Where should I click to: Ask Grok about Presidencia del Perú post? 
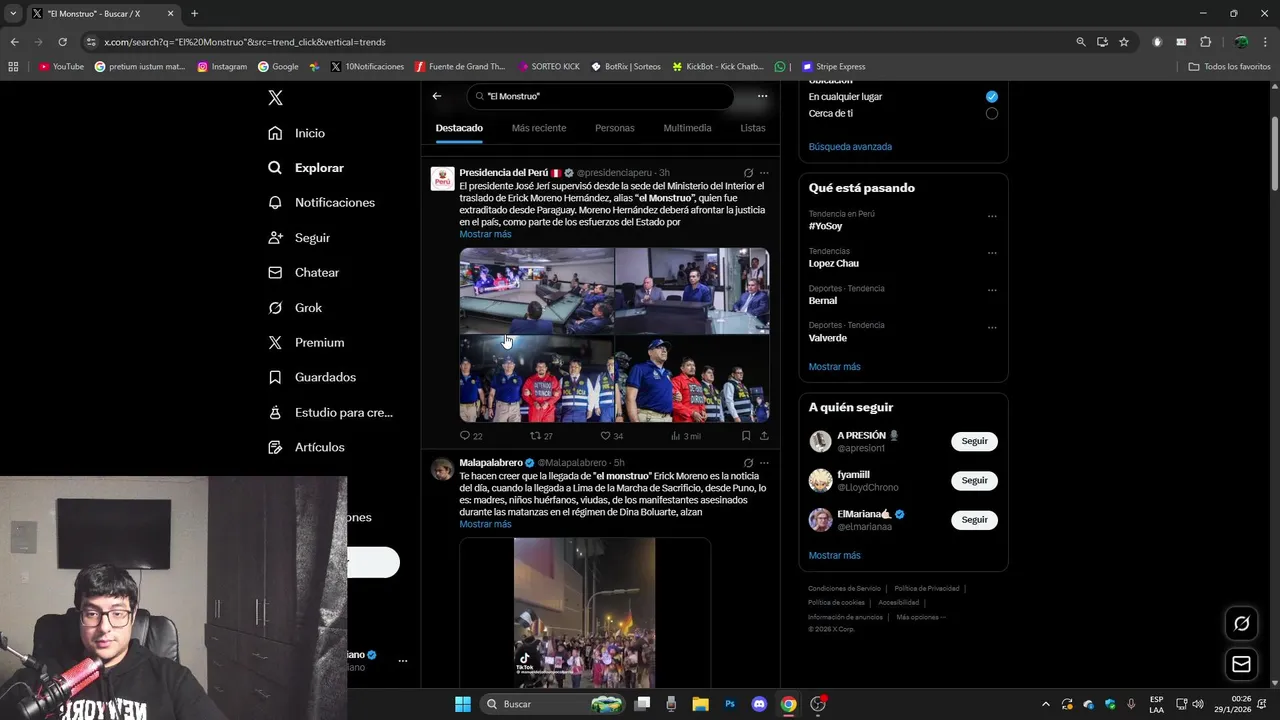(x=748, y=173)
